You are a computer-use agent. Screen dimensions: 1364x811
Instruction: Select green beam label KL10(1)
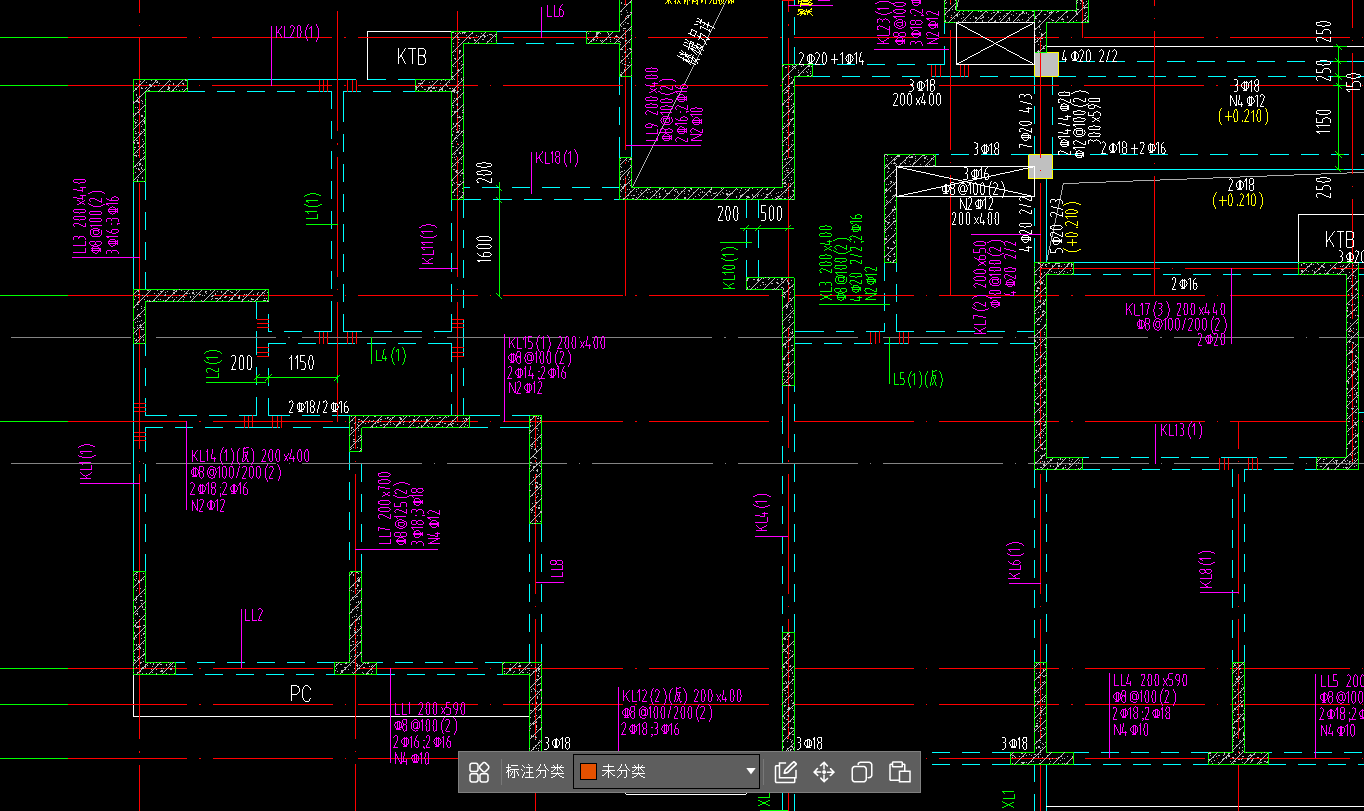tap(729, 266)
